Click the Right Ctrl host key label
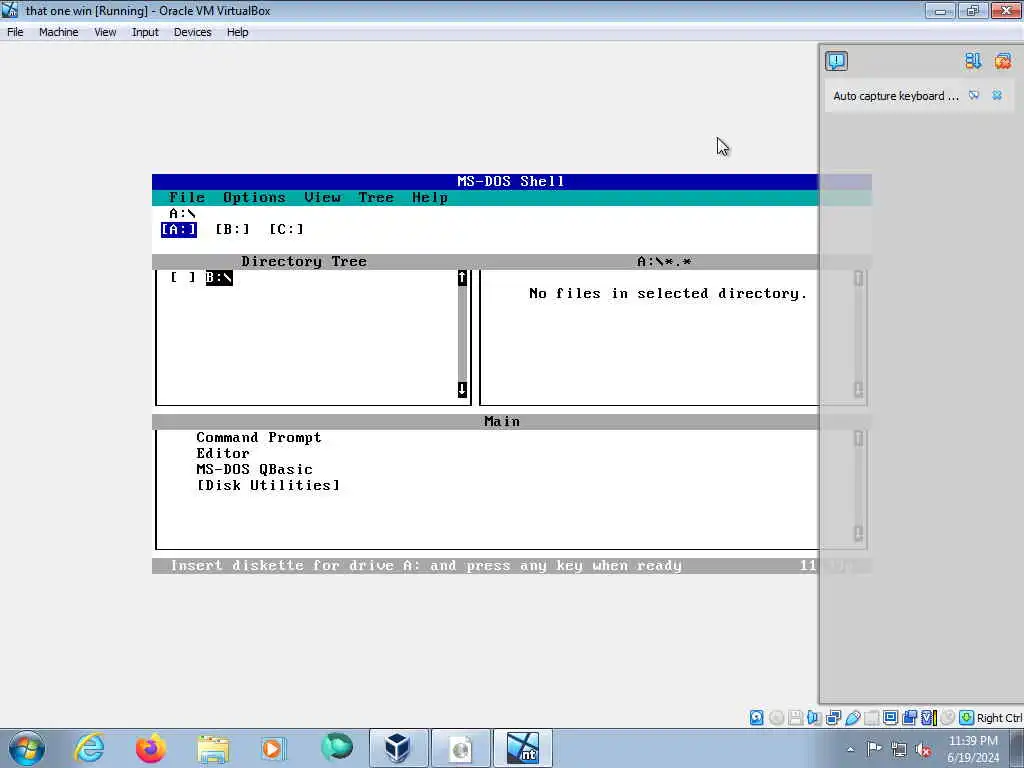 pos(1000,718)
